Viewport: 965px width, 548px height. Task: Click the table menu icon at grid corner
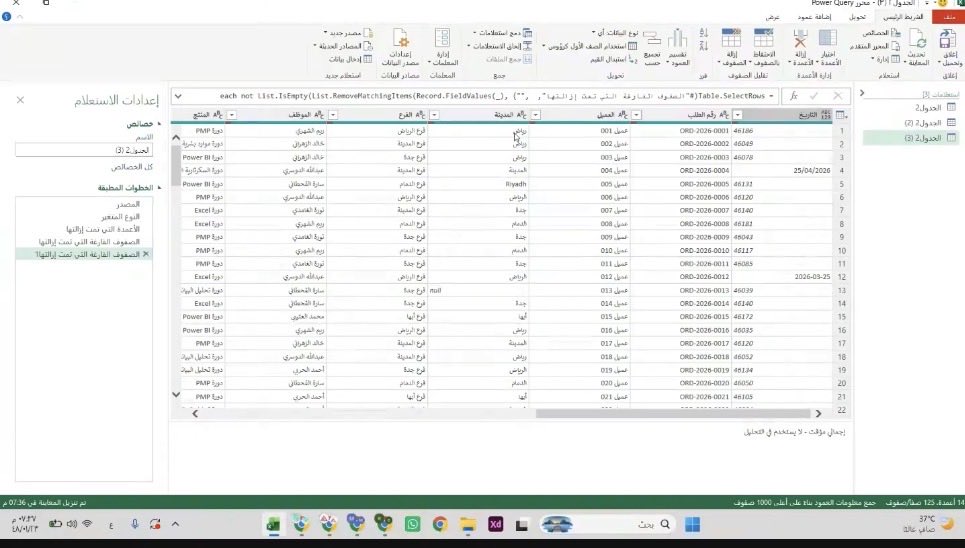841,115
